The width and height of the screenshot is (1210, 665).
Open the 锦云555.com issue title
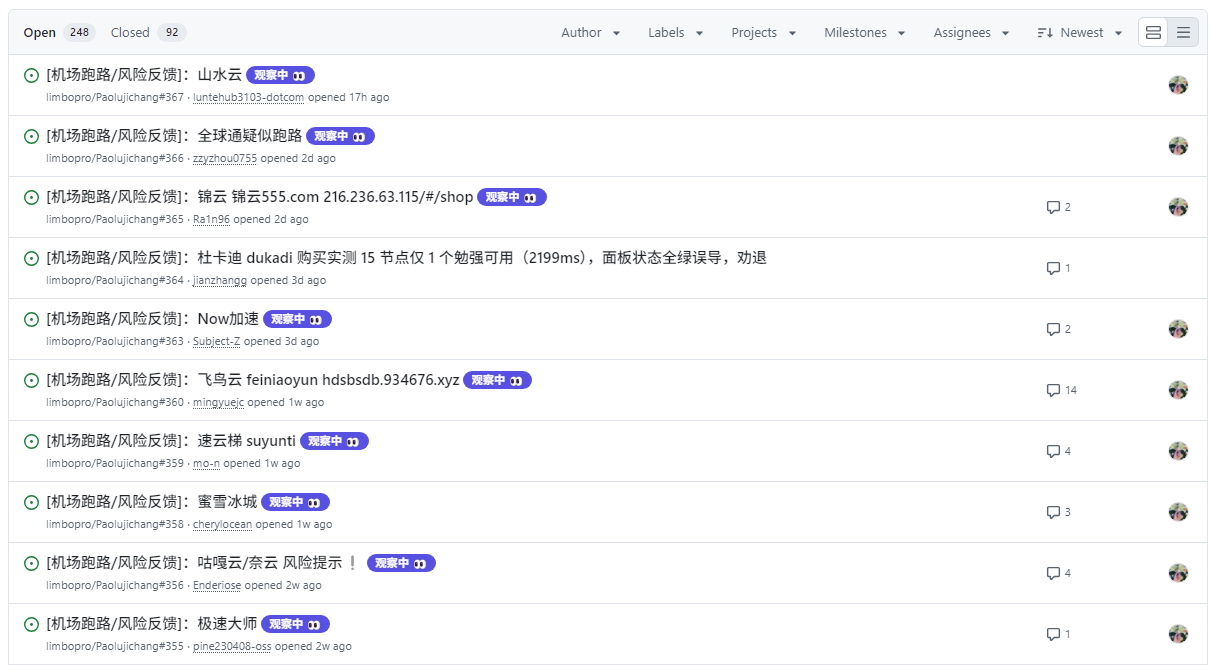(x=259, y=197)
